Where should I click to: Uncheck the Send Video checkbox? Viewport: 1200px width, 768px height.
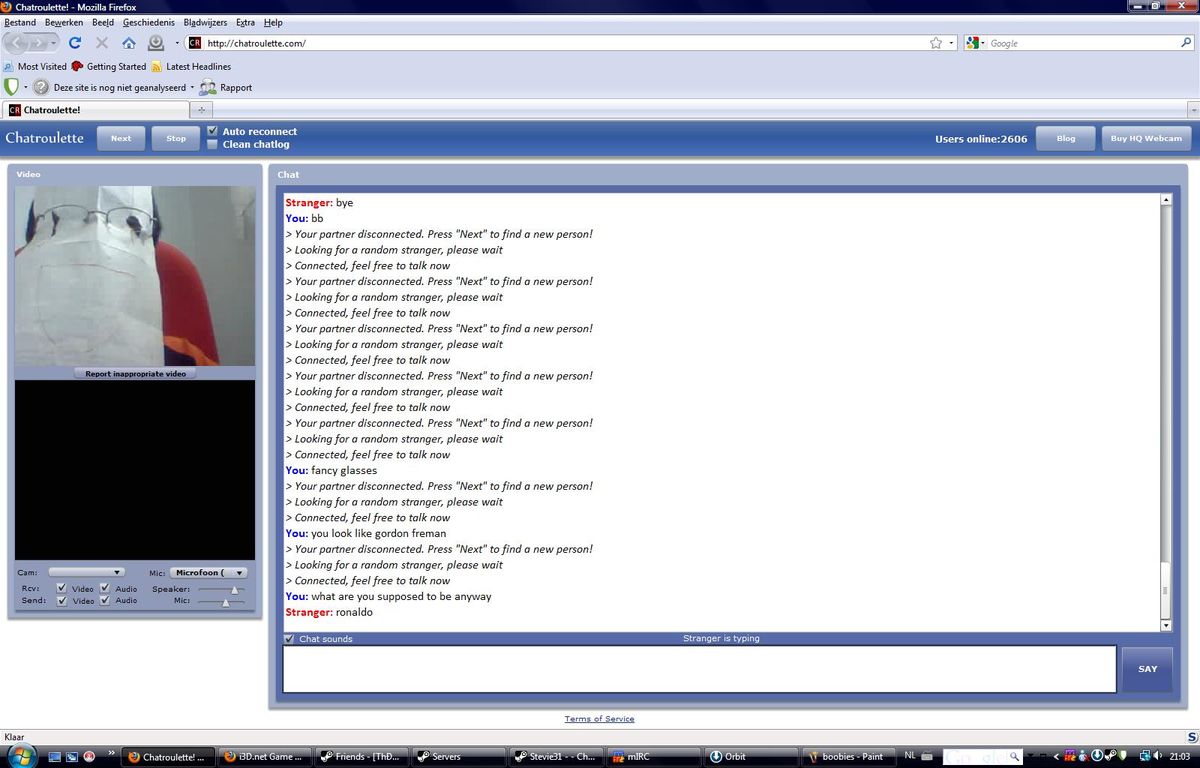pos(62,601)
